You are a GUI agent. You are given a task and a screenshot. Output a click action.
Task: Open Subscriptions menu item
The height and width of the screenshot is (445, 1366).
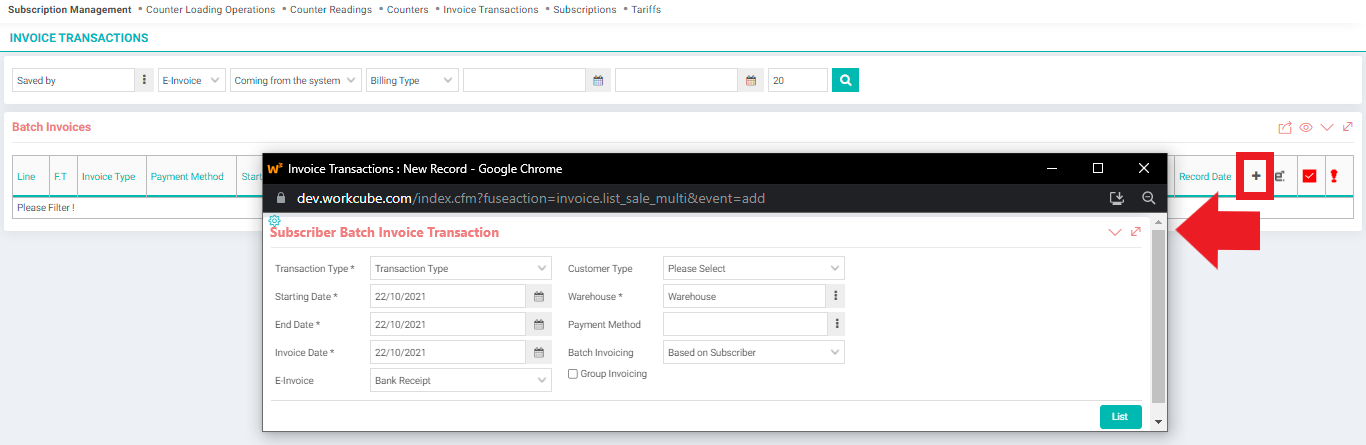584,9
